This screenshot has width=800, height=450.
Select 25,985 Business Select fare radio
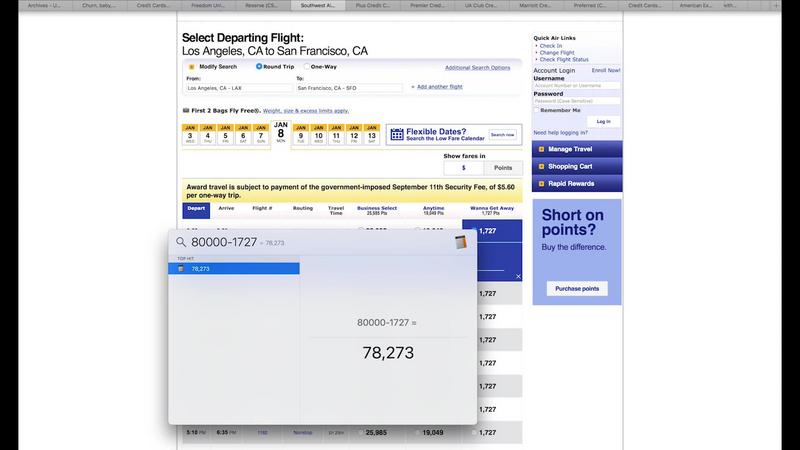[361, 433]
